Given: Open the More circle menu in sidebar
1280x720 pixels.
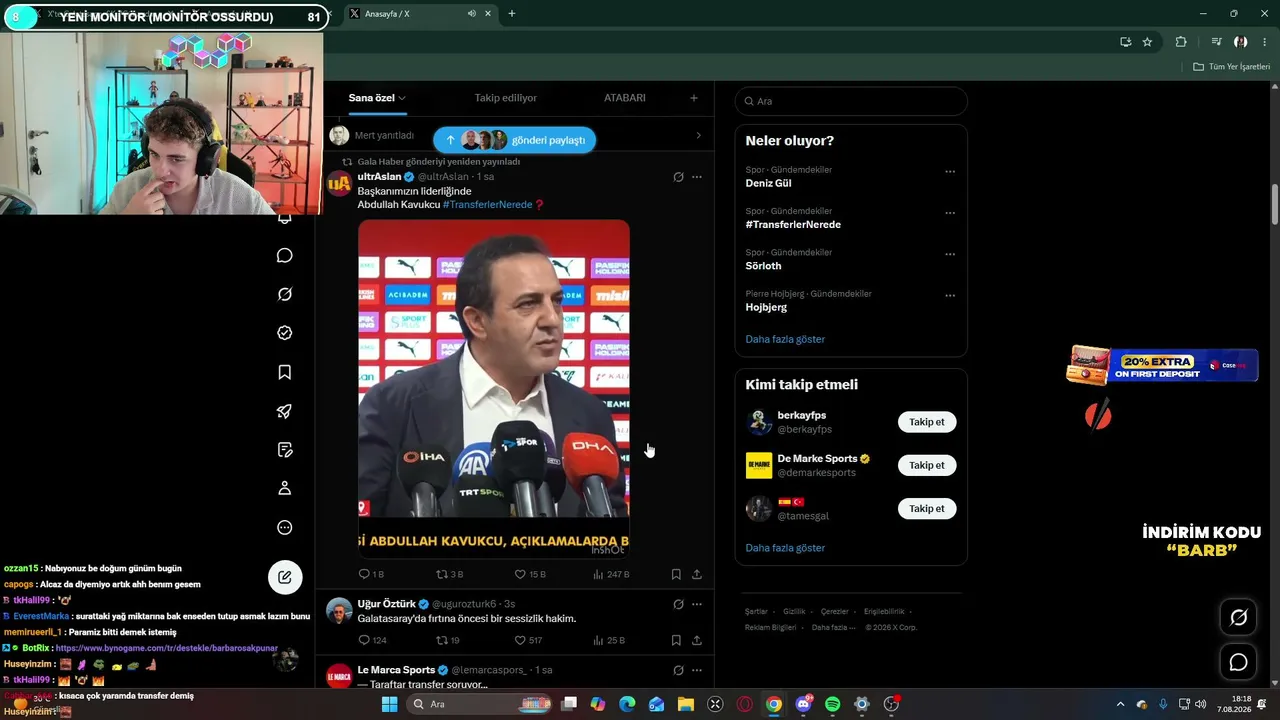Looking at the screenshot, I should pyautogui.click(x=285, y=527).
